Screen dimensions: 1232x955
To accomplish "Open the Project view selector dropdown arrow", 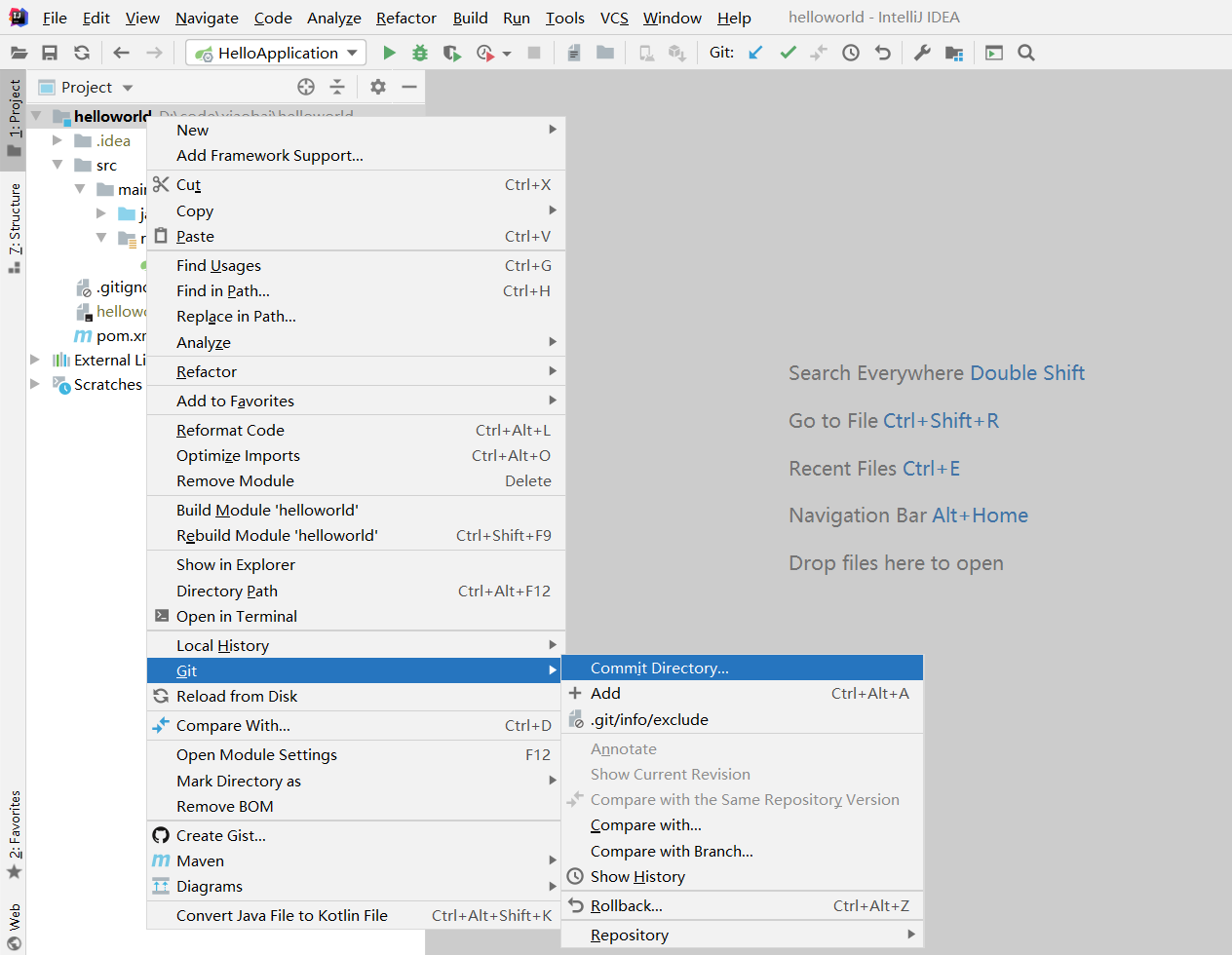I will click(x=128, y=88).
